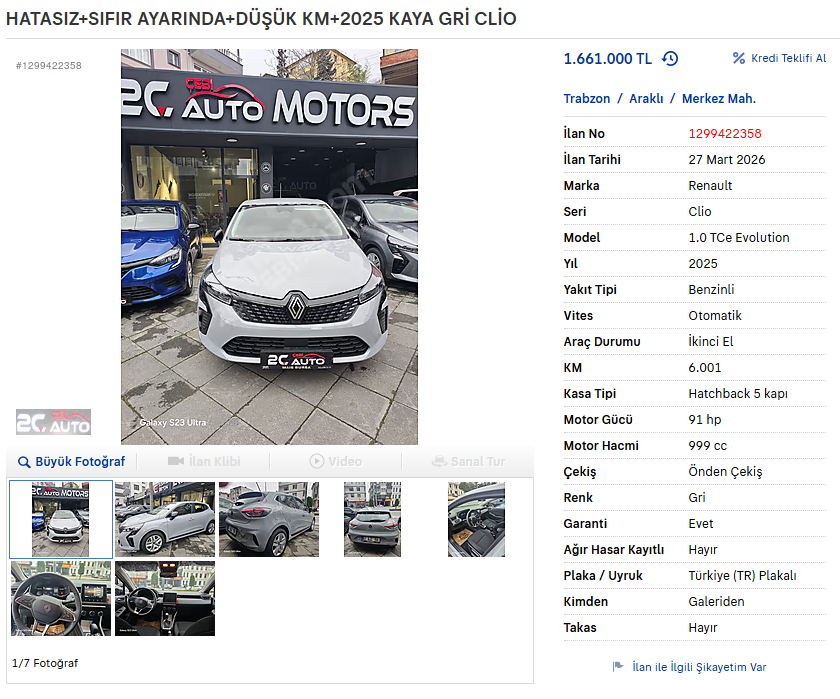Screen dimensions: 840x699
Task: Click the Takas value Hayır
Action: click(x=702, y=628)
